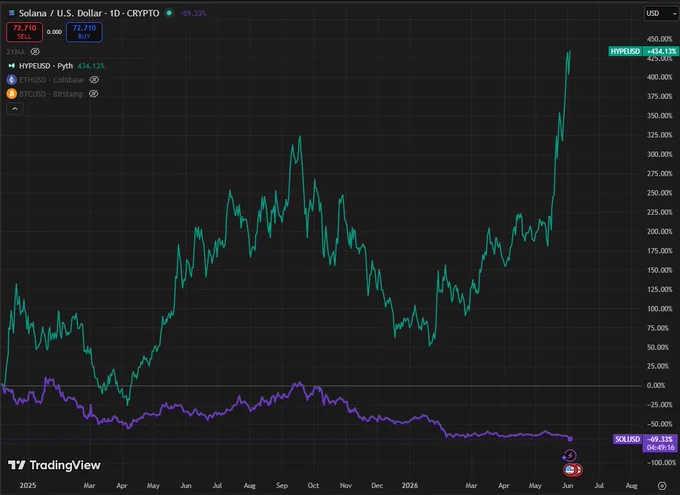This screenshot has height=495, width=680.
Task: Click the Bitcoin logo in legend
Action: click(12, 94)
